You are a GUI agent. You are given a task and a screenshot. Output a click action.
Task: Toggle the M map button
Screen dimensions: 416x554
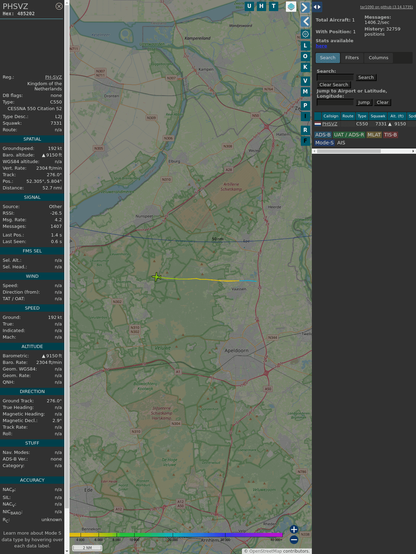tap(305, 92)
